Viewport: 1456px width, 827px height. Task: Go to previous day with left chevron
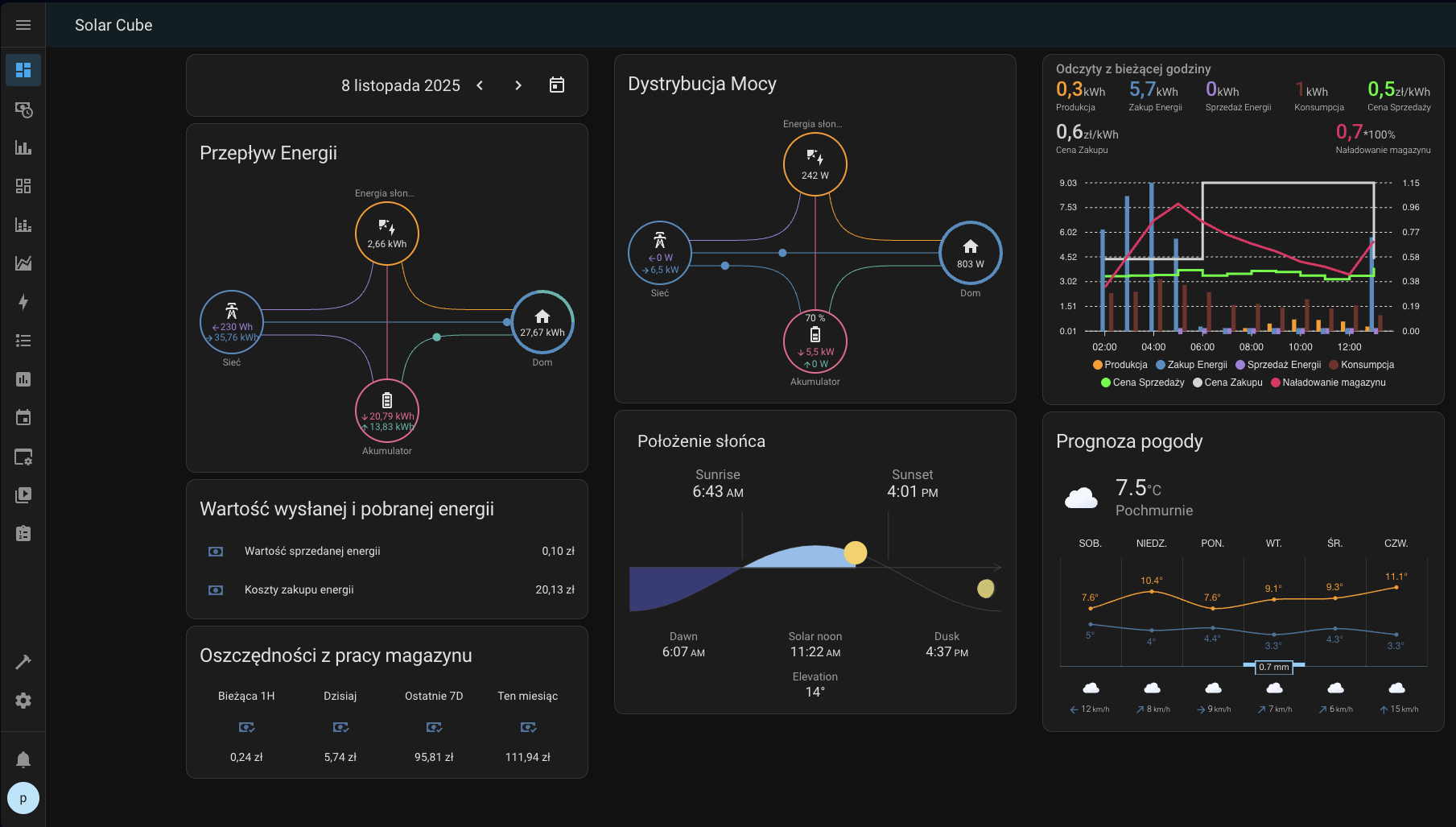pyautogui.click(x=480, y=85)
